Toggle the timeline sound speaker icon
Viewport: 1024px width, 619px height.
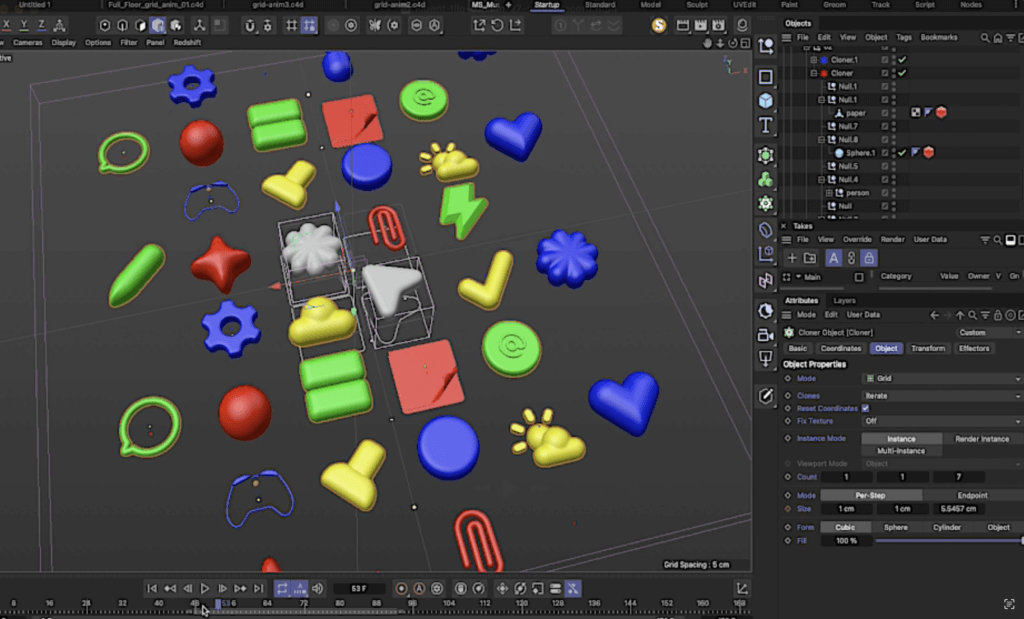tap(317, 588)
